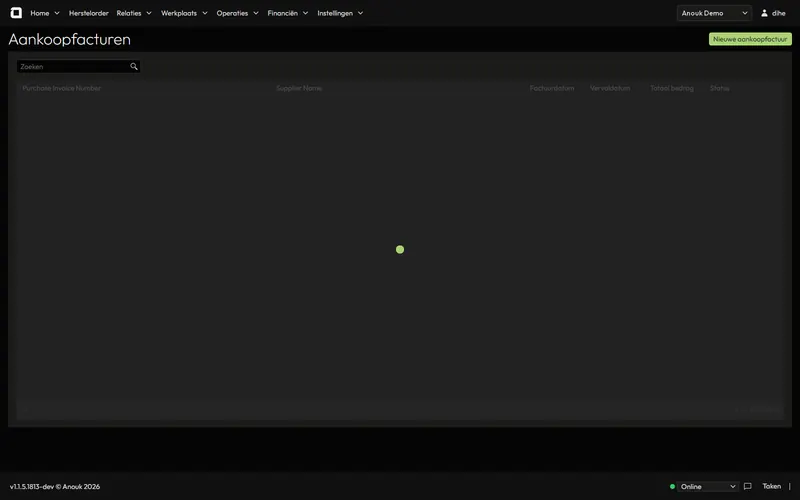The height and width of the screenshot is (500, 800).
Task: Open the Herstelorder page
Action: pos(89,13)
